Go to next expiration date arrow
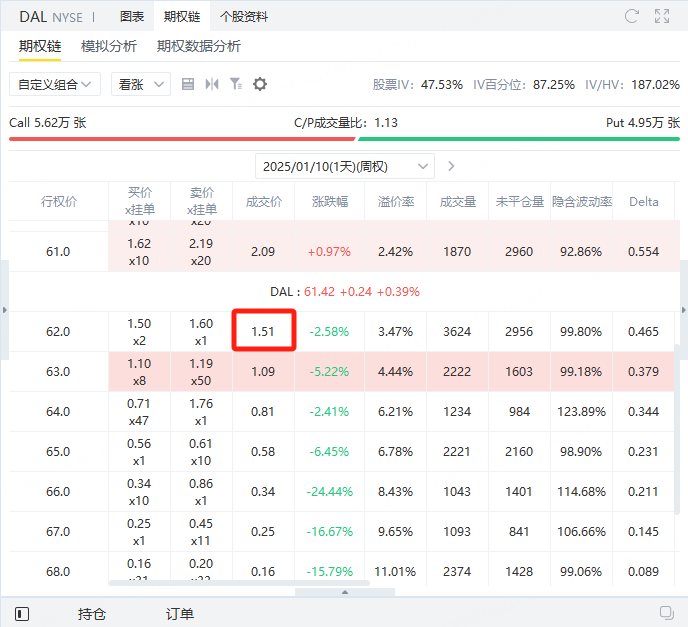 451,166
